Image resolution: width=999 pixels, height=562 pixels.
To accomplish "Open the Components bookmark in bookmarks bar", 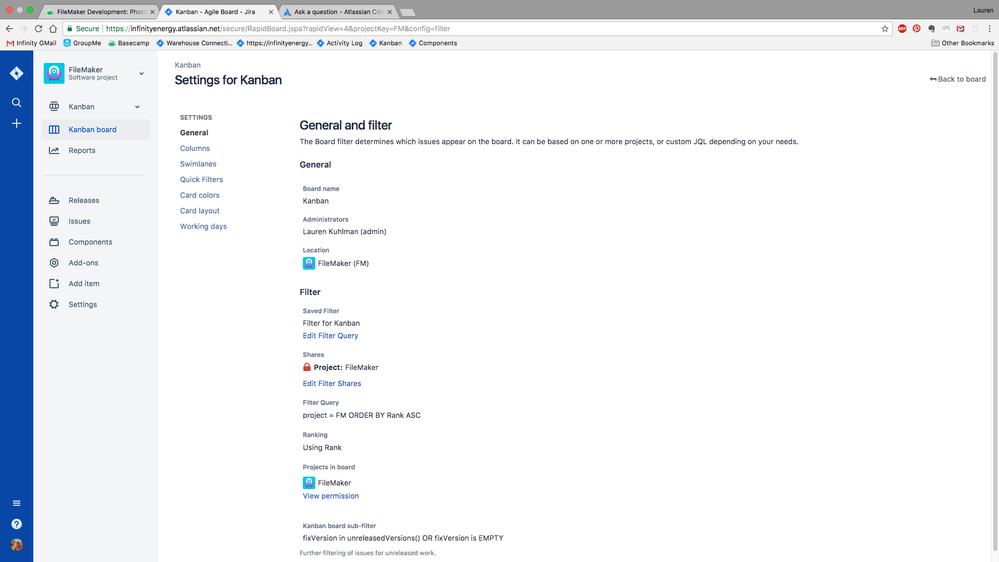I will 433,43.
